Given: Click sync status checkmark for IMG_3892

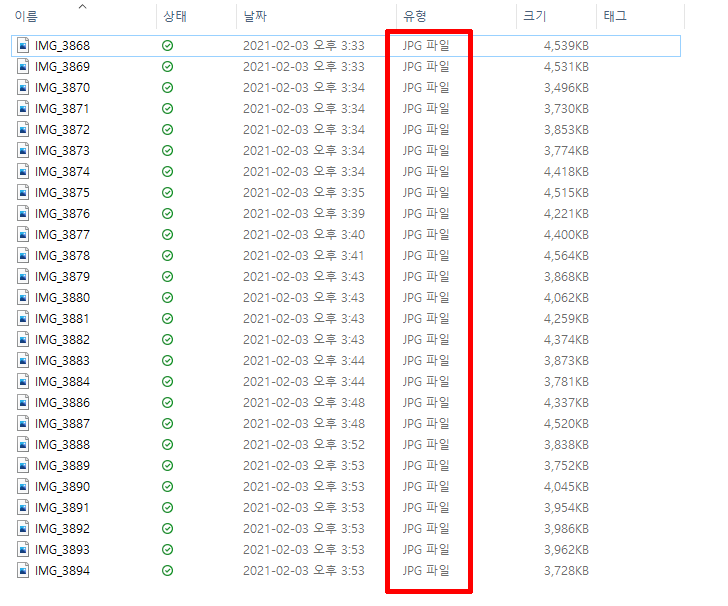Looking at the screenshot, I should click(168, 528).
